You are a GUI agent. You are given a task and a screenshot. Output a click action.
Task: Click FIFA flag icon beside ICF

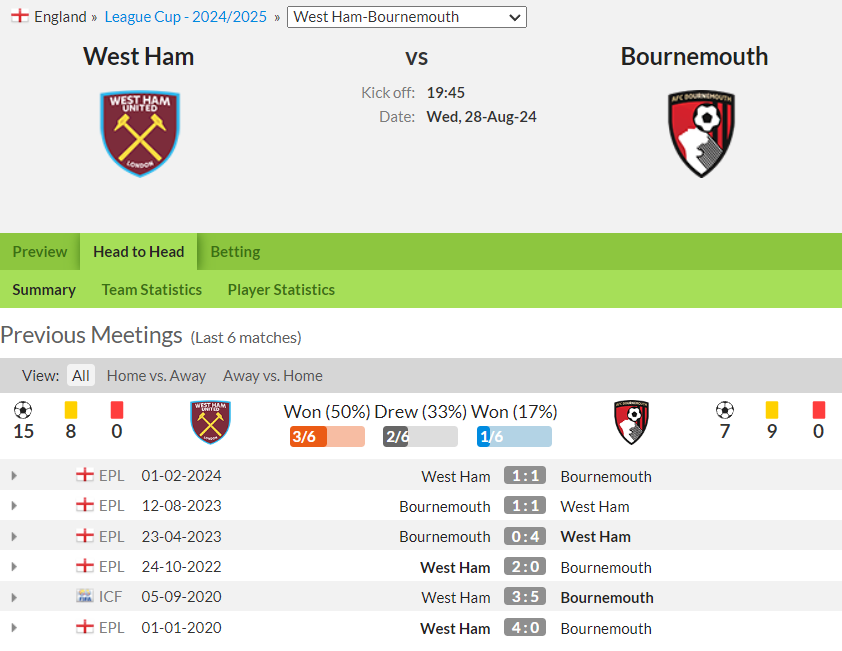[x=85, y=596]
